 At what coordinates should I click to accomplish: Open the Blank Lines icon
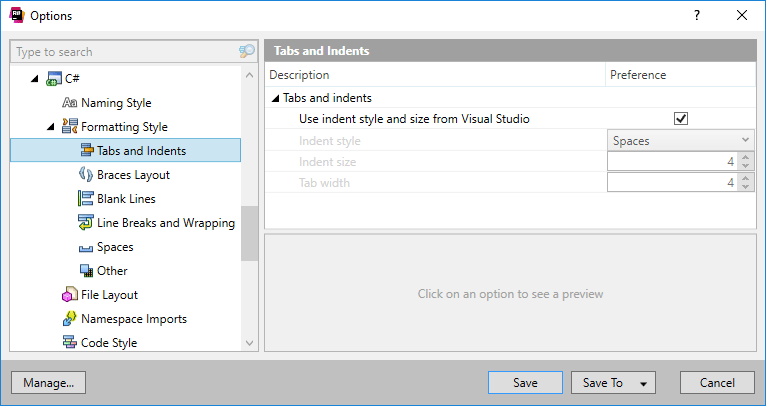(x=85, y=198)
